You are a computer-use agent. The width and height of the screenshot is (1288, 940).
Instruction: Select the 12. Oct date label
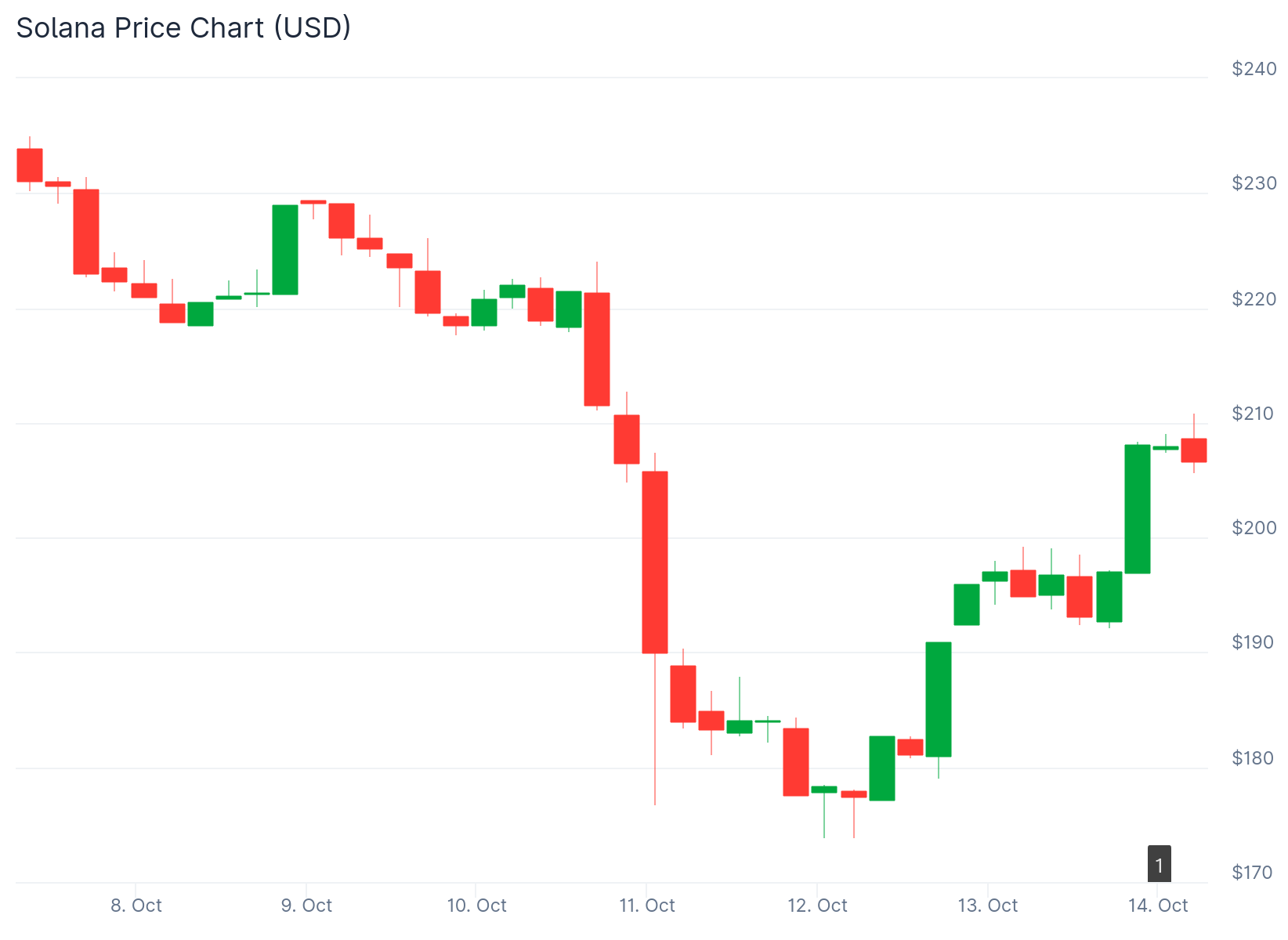pyautogui.click(x=817, y=906)
